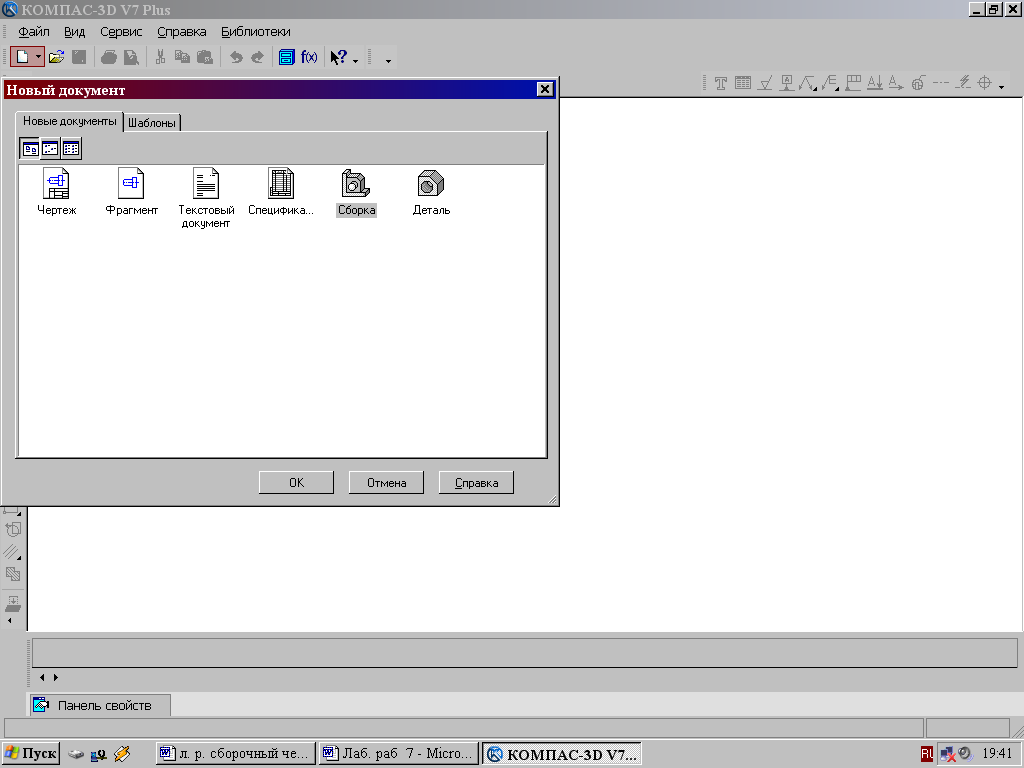This screenshot has height=768, width=1024.
Task: Click the New document toolbar icon
Action: [22, 57]
